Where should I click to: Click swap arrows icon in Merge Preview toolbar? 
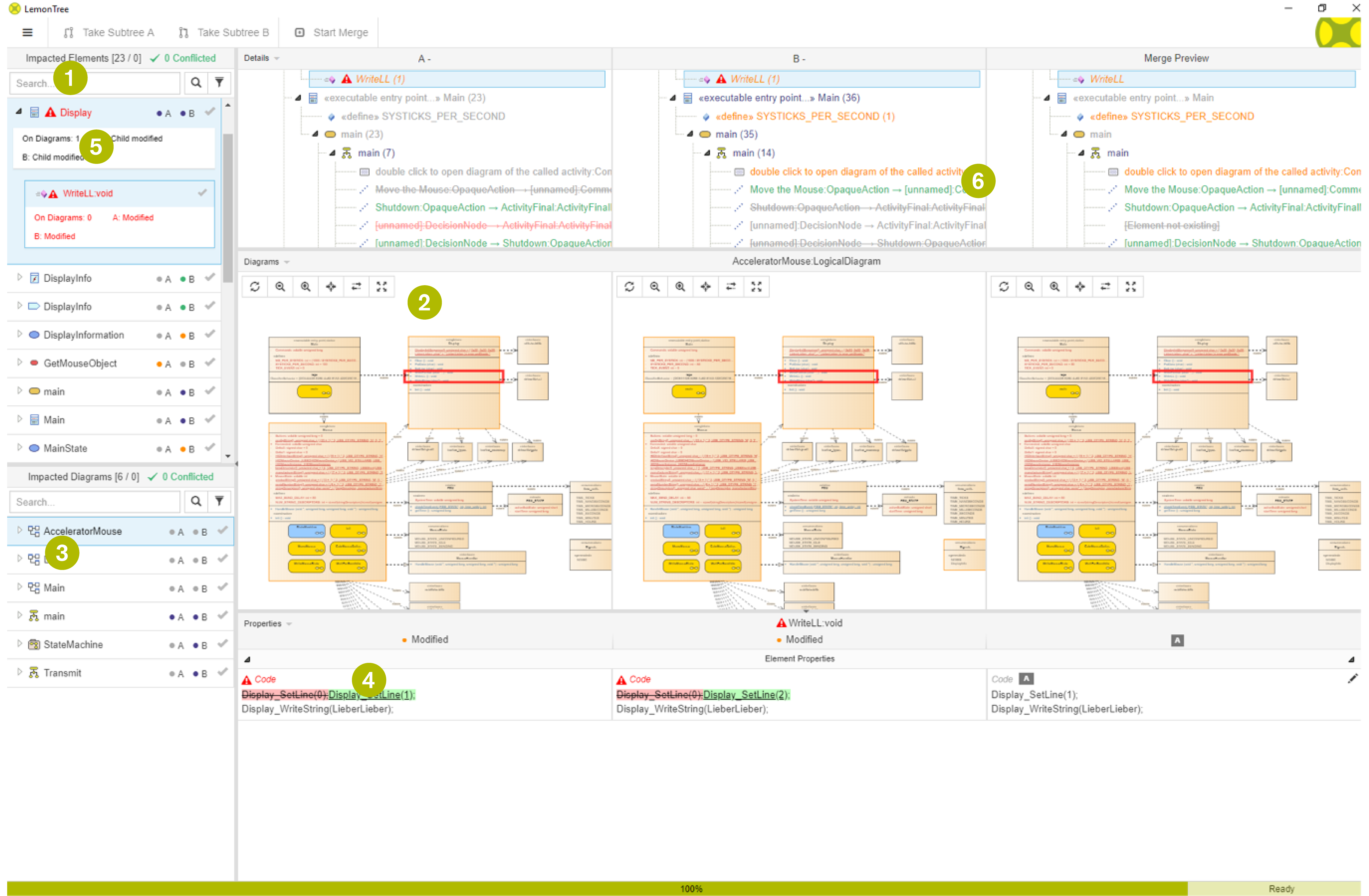tap(1105, 286)
